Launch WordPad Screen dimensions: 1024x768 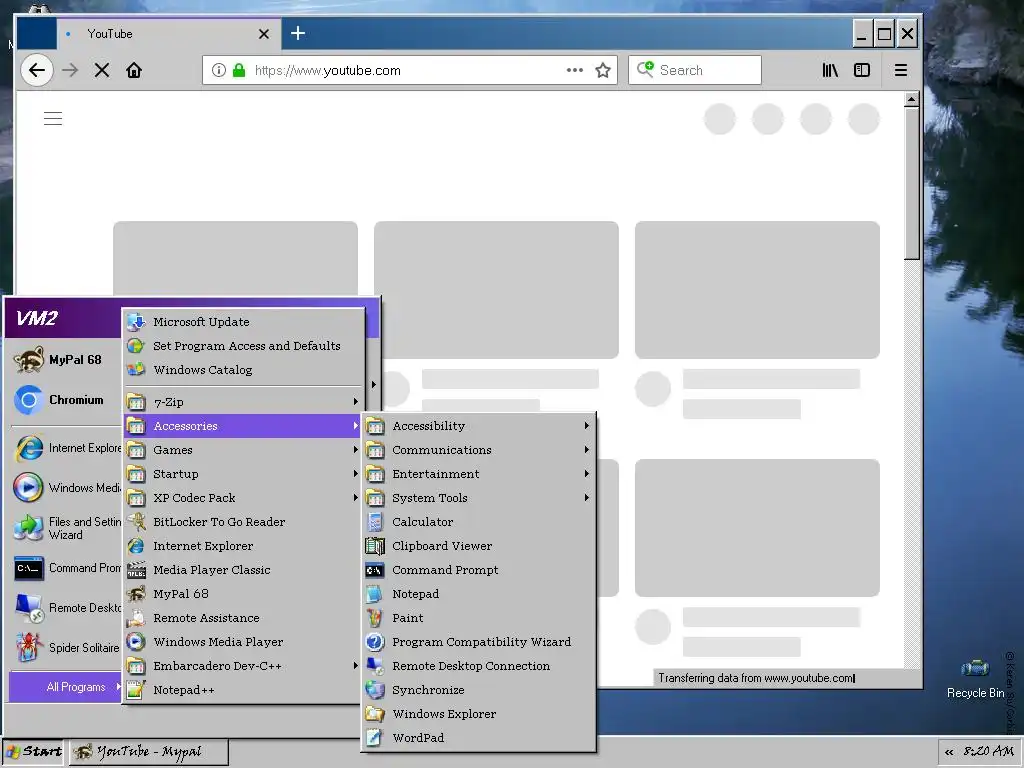[x=479, y=738]
